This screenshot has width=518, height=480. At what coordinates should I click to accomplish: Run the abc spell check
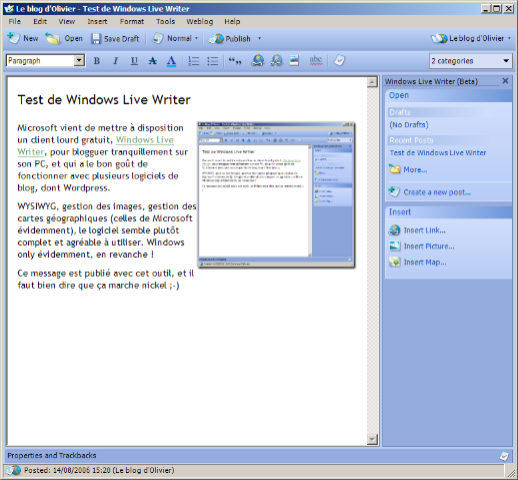(316, 60)
